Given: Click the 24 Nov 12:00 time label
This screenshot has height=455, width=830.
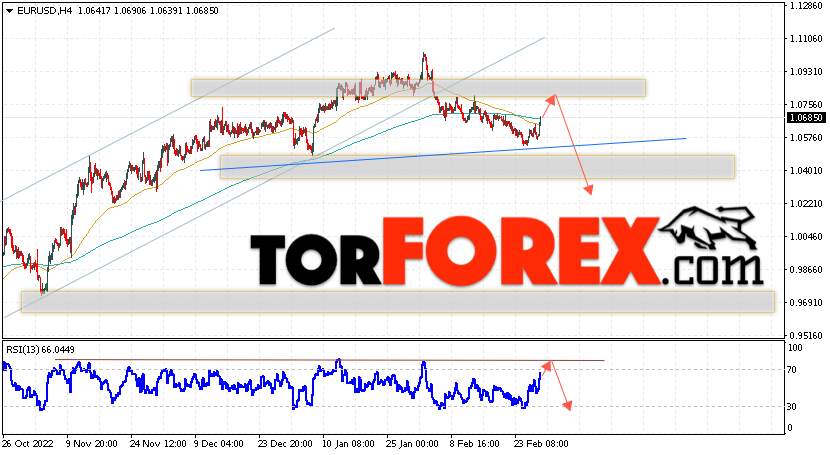Looking at the screenshot, I should tap(158, 443).
